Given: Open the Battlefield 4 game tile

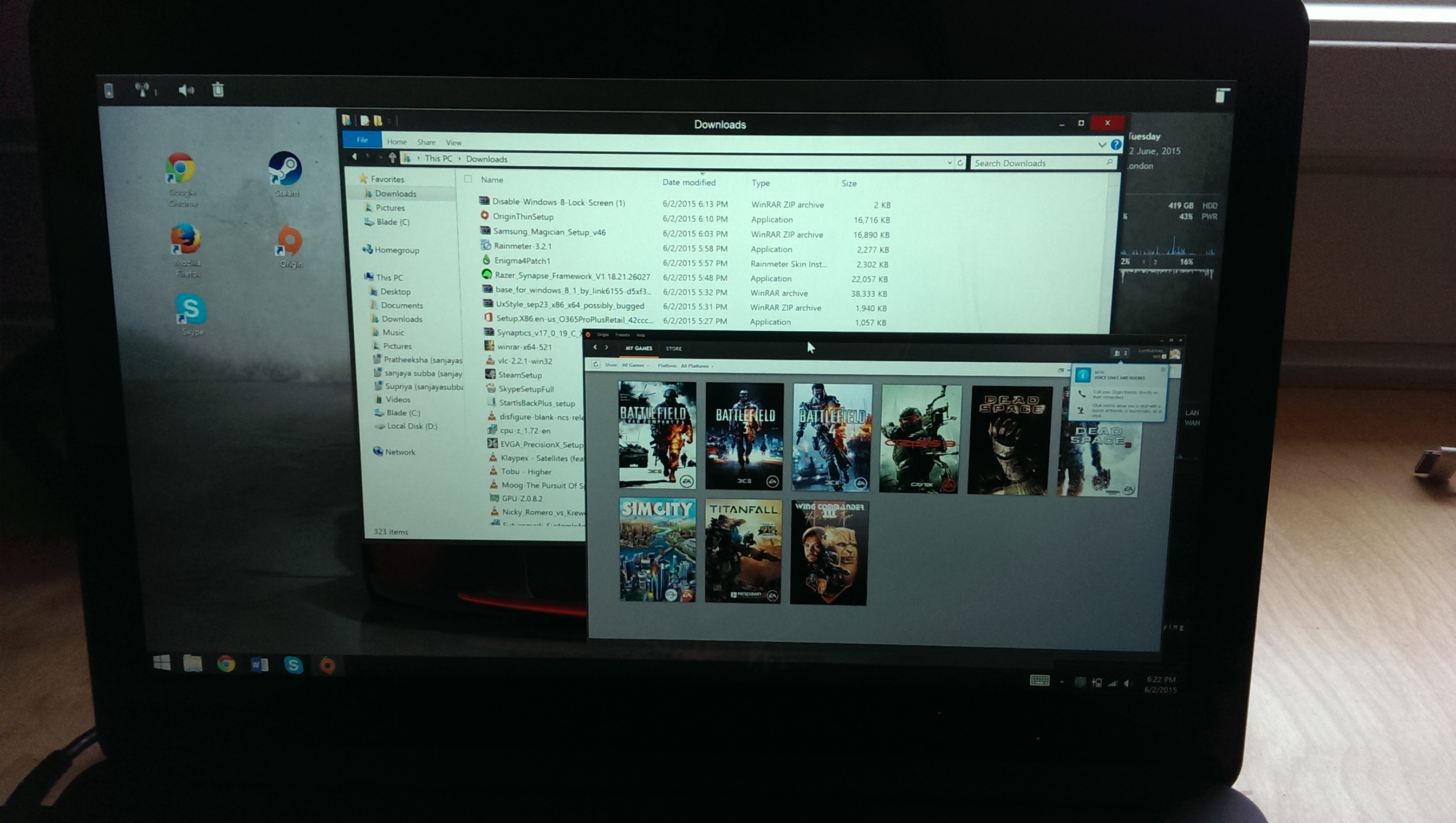Looking at the screenshot, I should point(832,437).
